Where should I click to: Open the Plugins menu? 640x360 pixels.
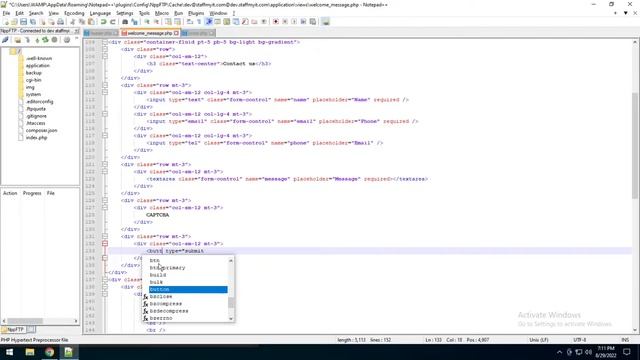coord(196,13)
